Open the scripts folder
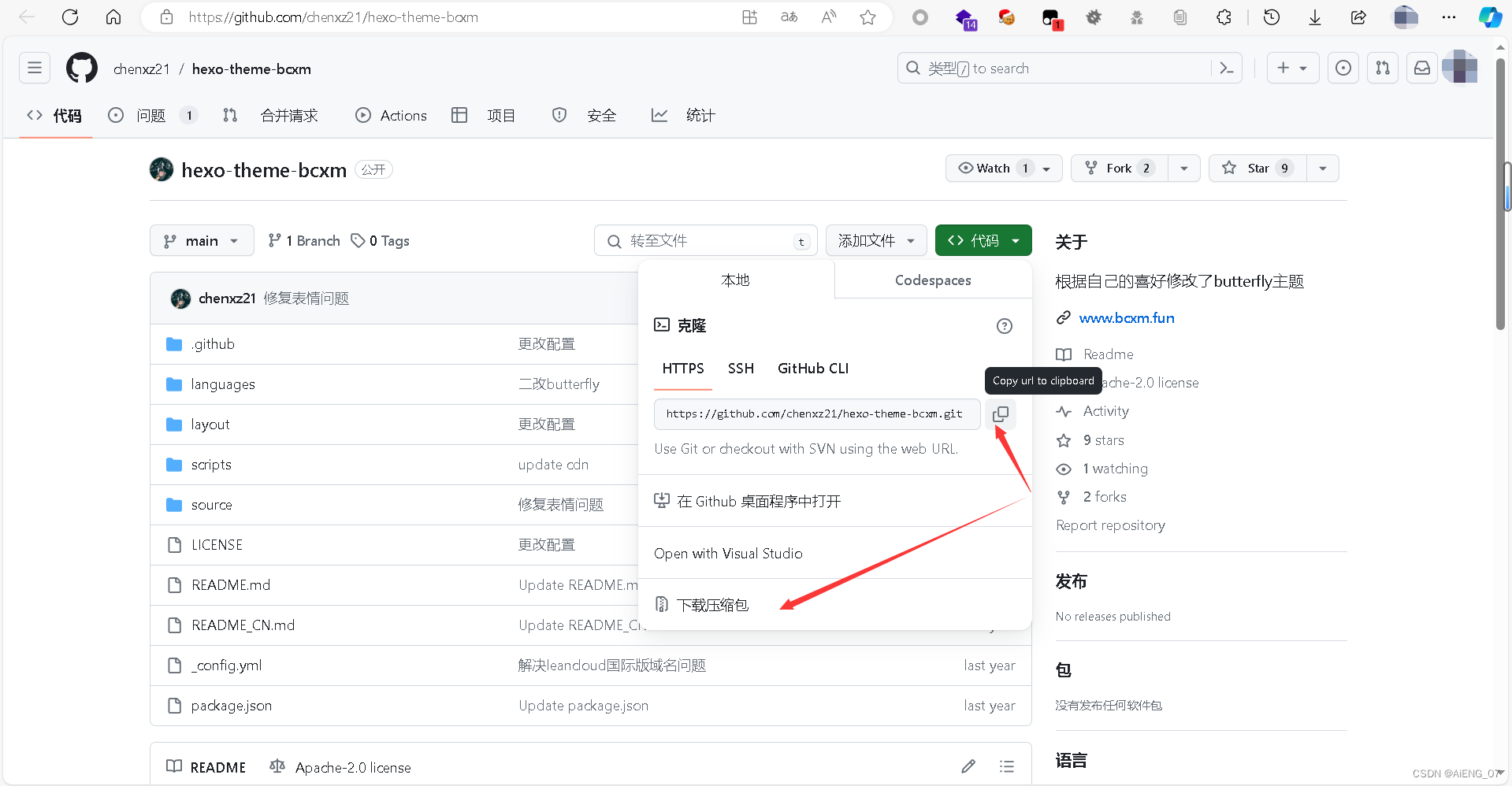This screenshot has width=1512, height=786. (x=211, y=465)
